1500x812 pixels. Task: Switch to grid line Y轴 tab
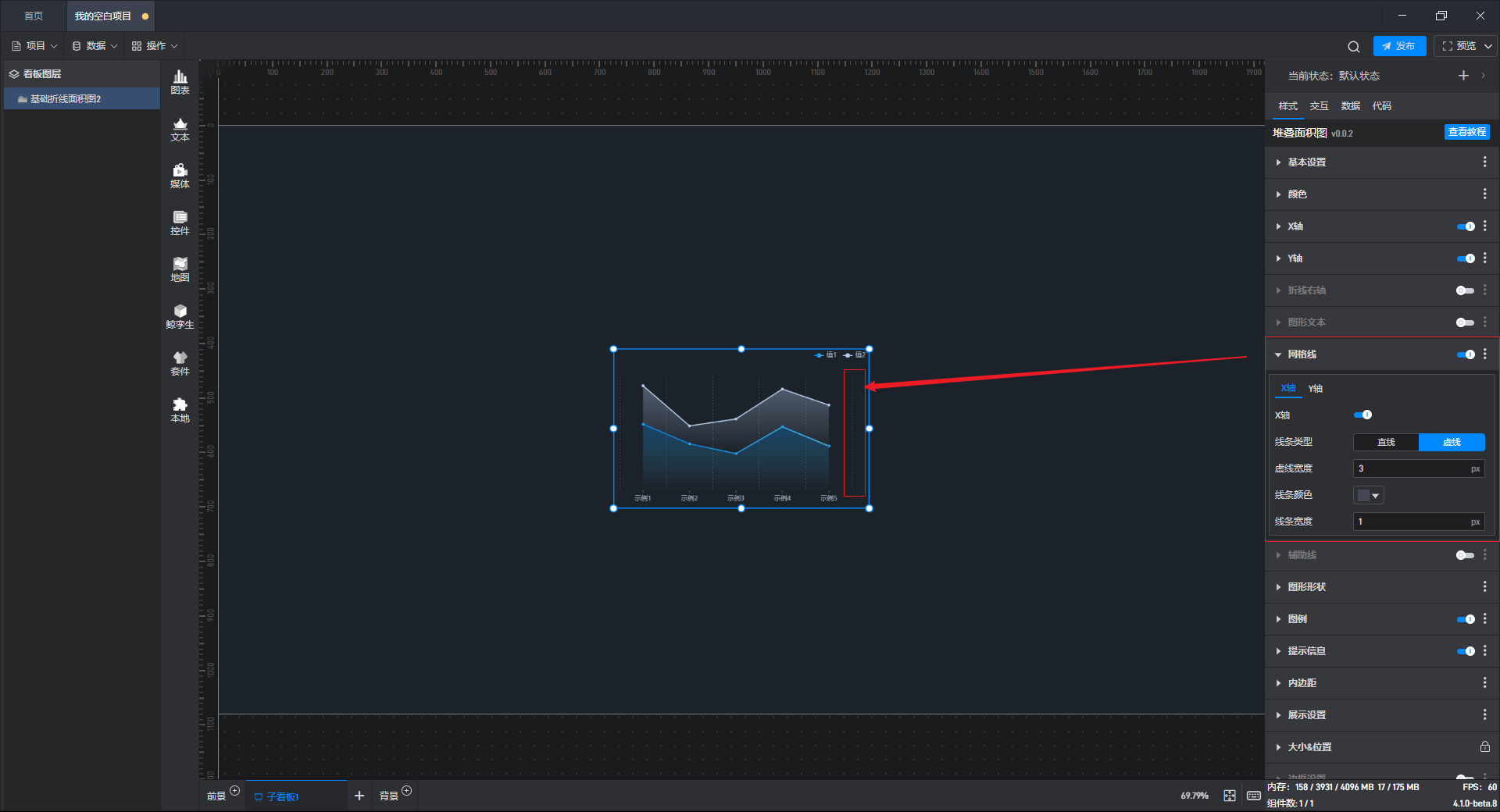(x=1316, y=389)
